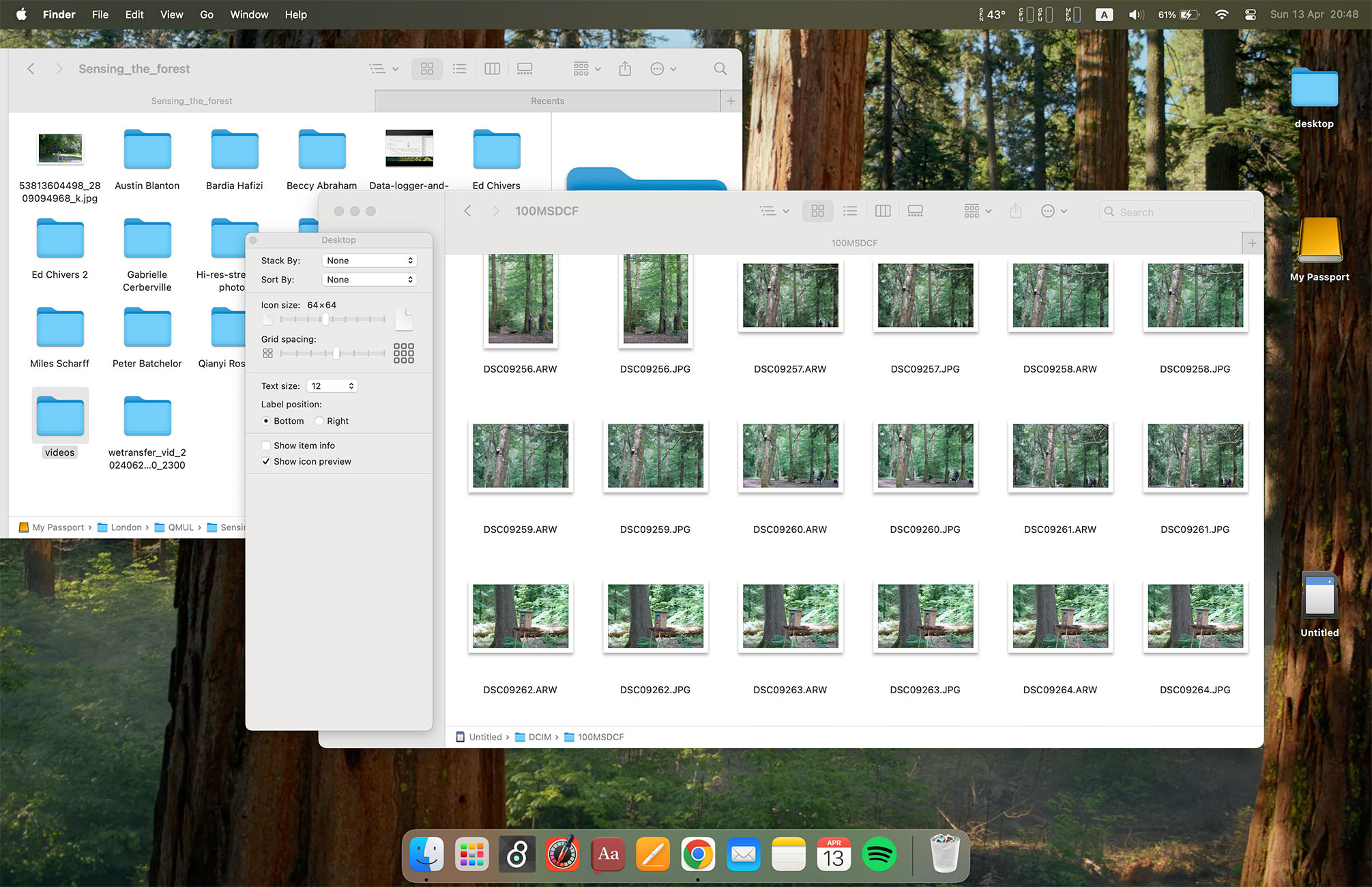Open the Stack By dropdown
This screenshot has width=1372, height=887.
tap(369, 261)
